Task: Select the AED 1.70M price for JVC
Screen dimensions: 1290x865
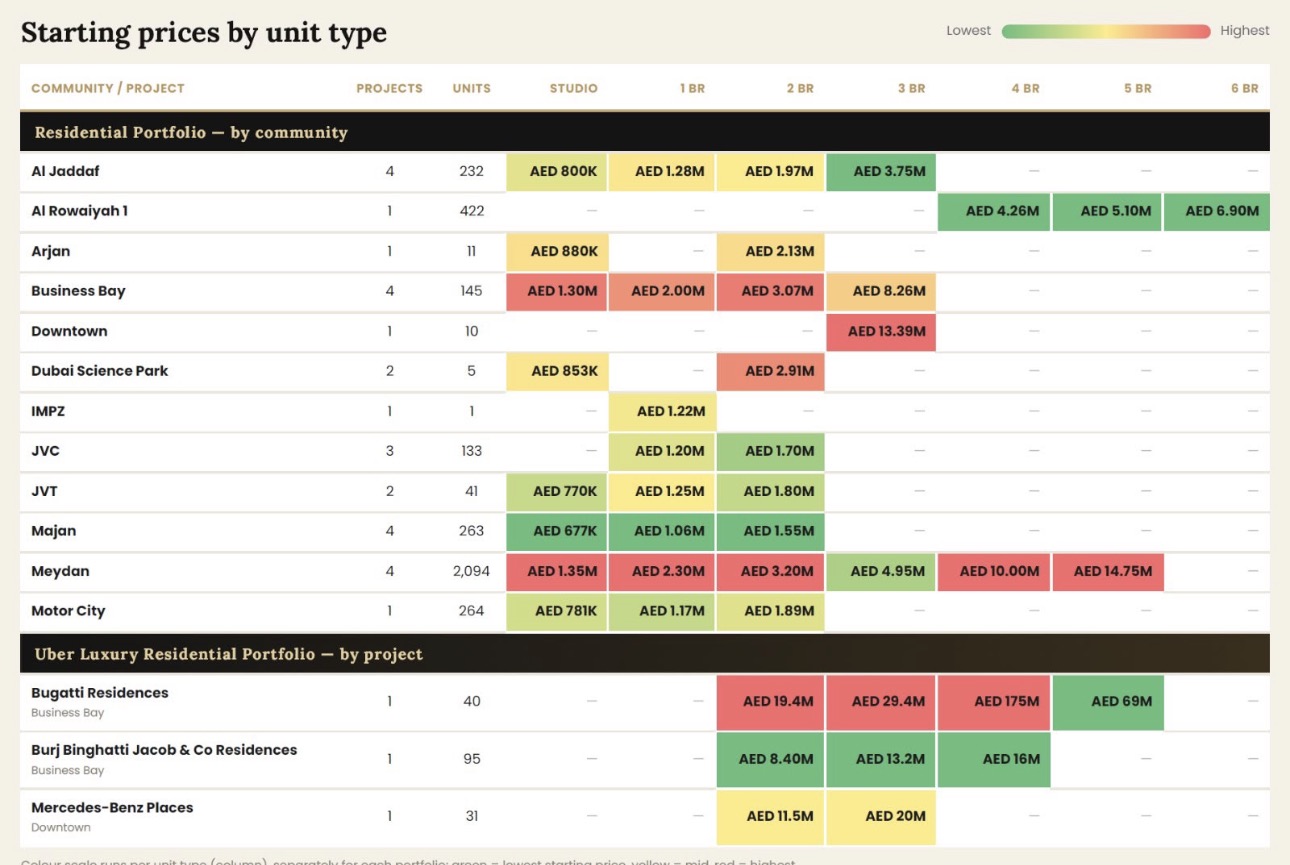Action: coord(771,451)
